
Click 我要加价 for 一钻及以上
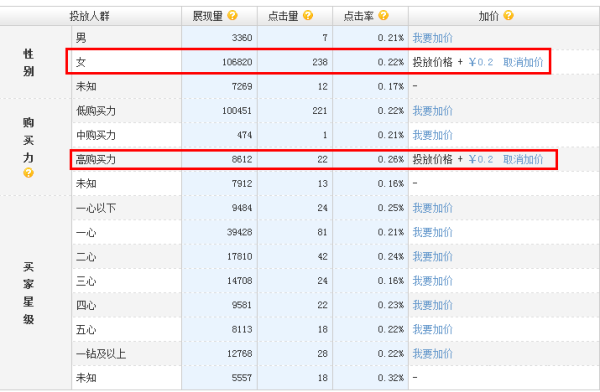(x=432, y=354)
